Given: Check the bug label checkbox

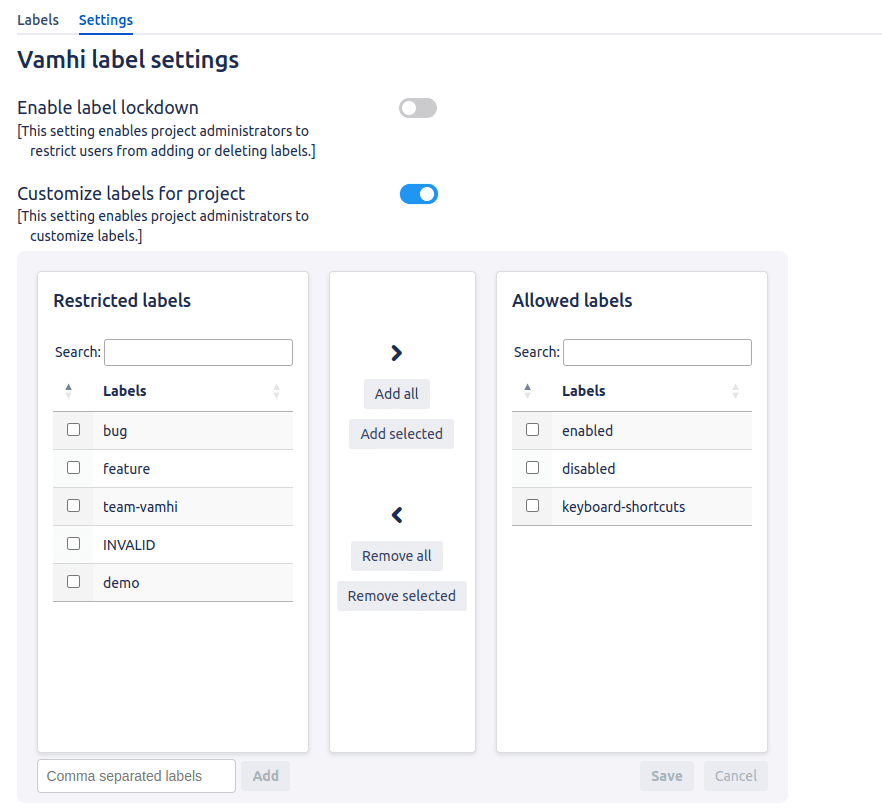Looking at the screenshot, I should pos(73,430).
